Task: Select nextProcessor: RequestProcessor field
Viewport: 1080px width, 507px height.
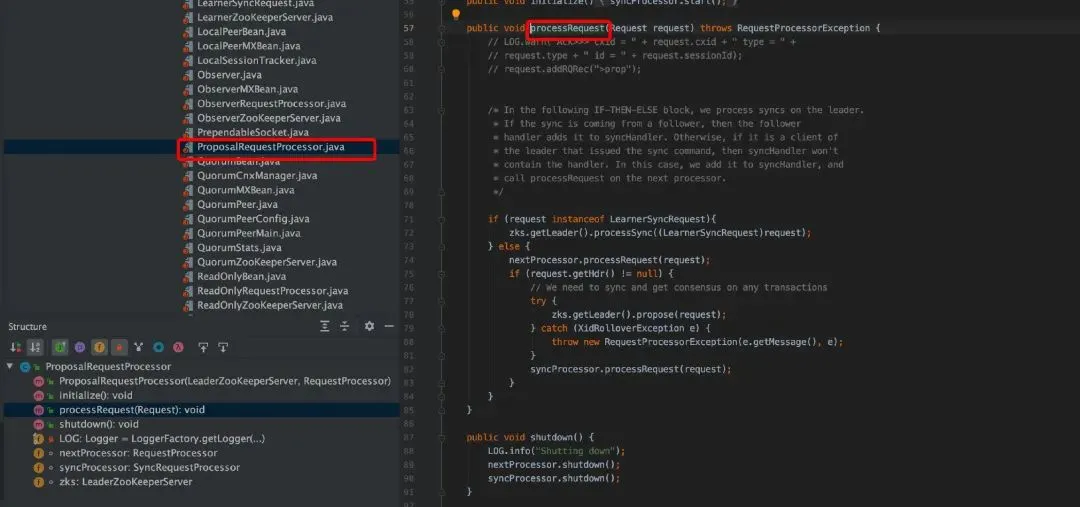Action: pos(138,453)
